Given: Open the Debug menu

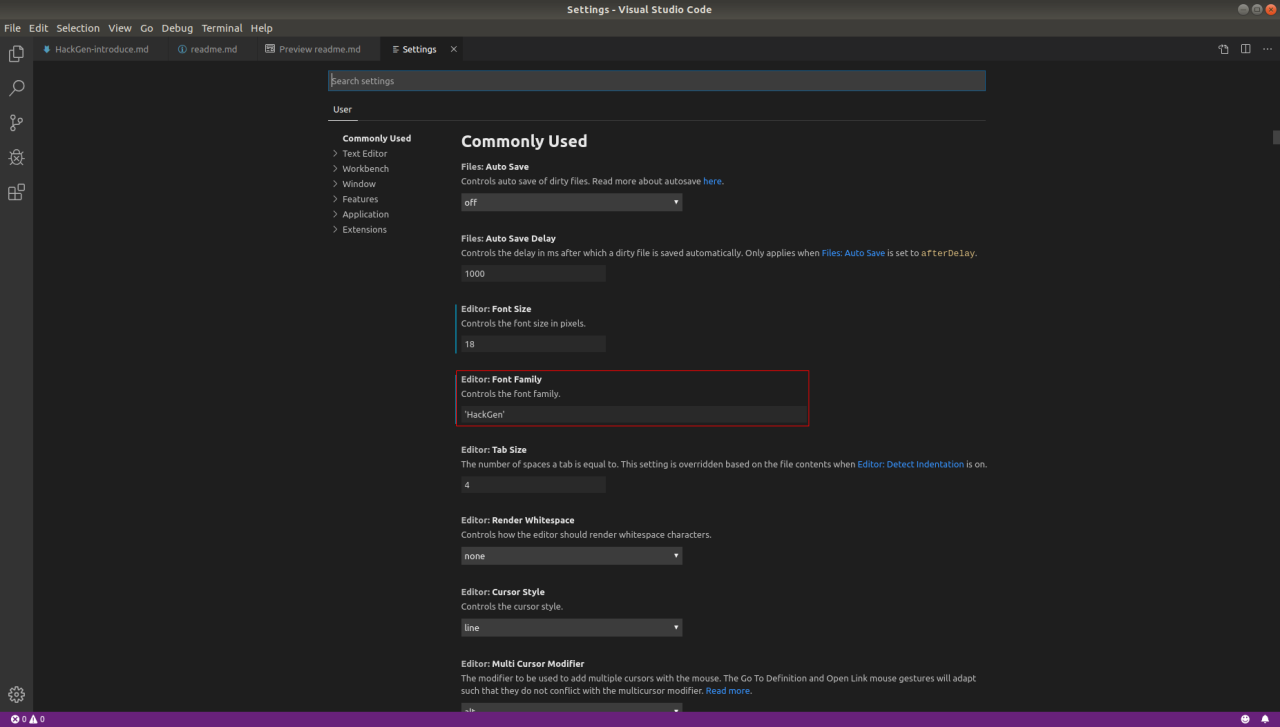Looking at the screenshot, I should coord(177,28).
